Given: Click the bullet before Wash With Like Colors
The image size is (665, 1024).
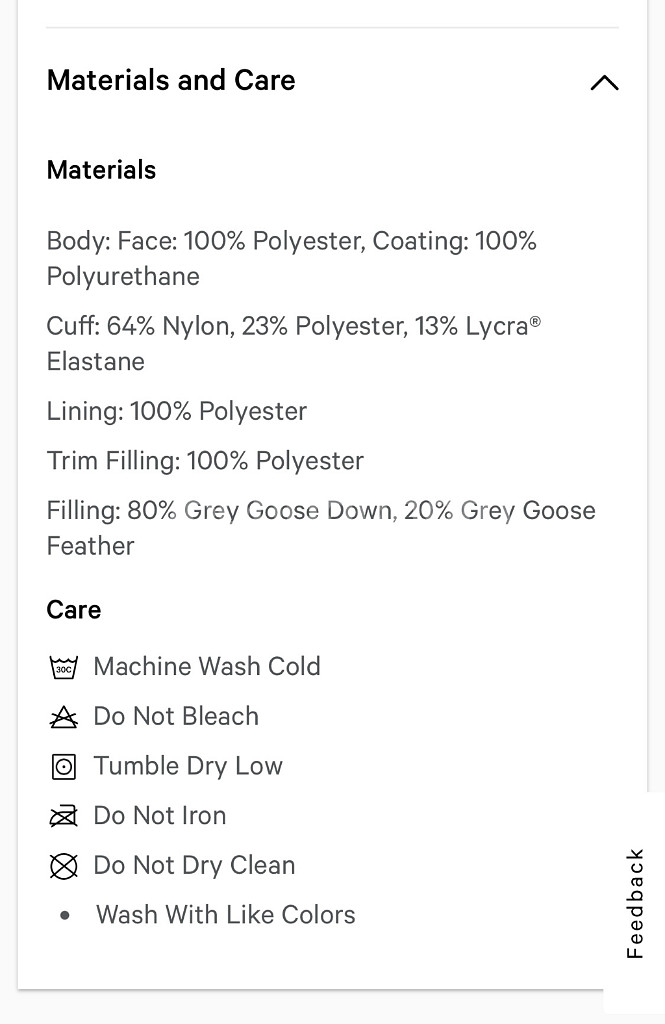Looking at the screenshot, I should 65,915.
